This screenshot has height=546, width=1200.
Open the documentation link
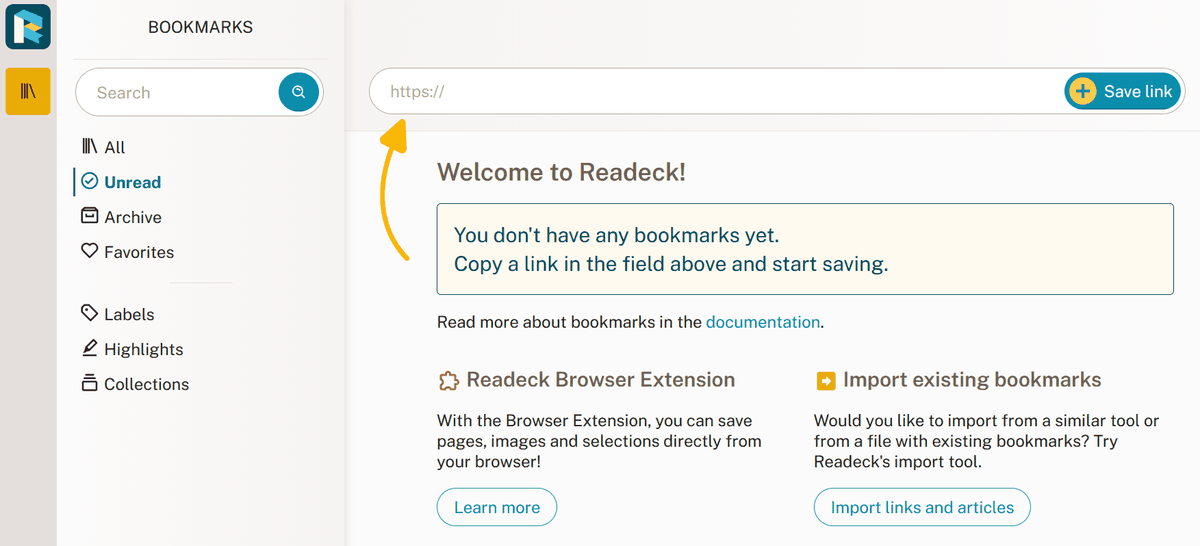click(x=763, y=323)
